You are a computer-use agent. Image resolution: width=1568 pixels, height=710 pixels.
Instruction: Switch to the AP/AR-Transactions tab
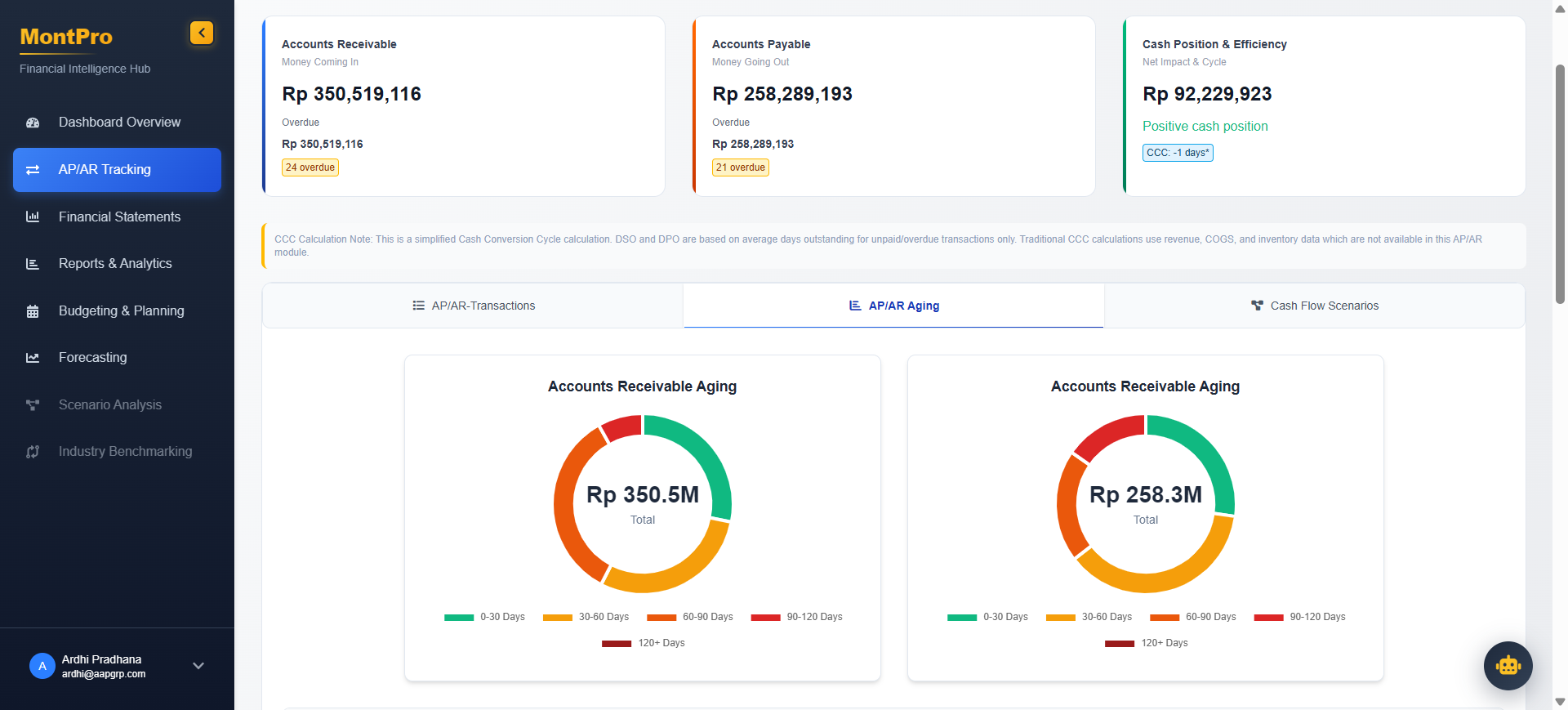point(473,306)
